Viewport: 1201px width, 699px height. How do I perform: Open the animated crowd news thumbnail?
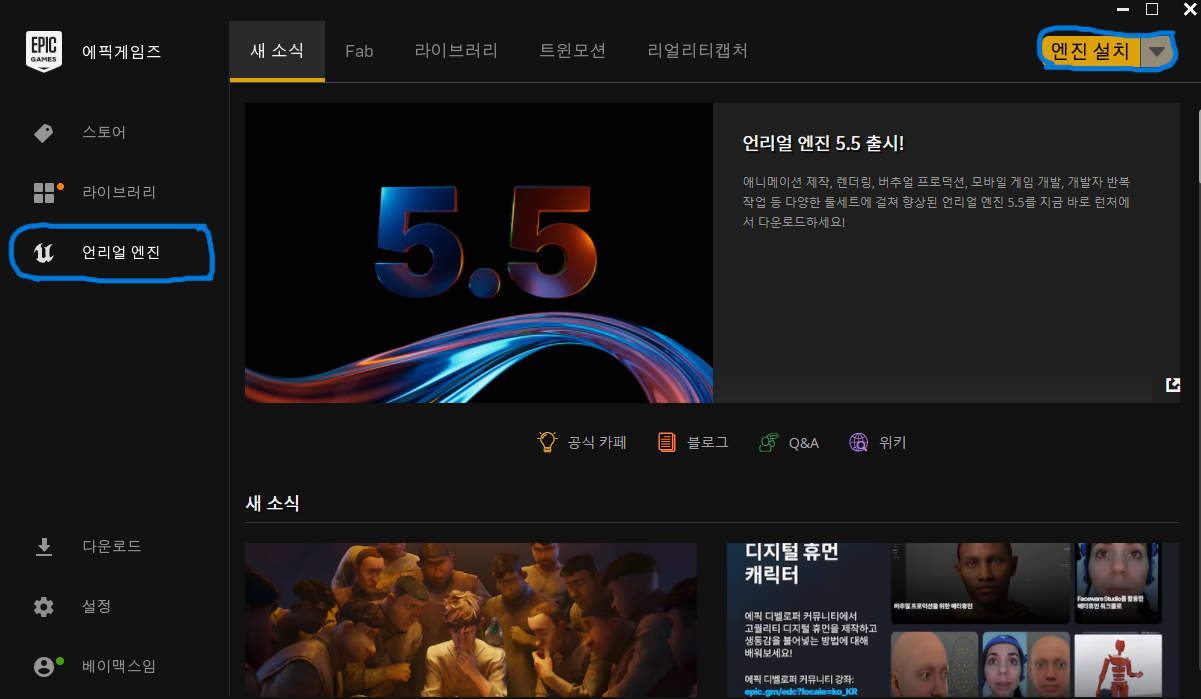471,621
